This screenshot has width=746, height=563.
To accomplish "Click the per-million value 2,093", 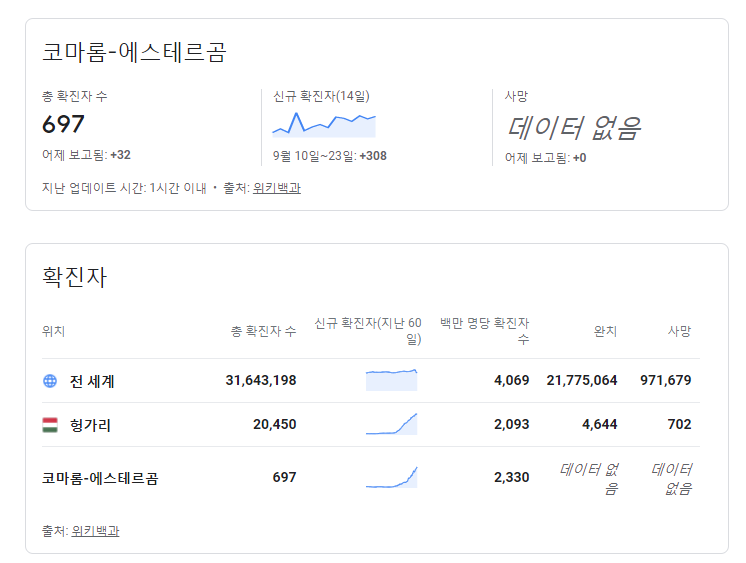I will pos(511,424).
